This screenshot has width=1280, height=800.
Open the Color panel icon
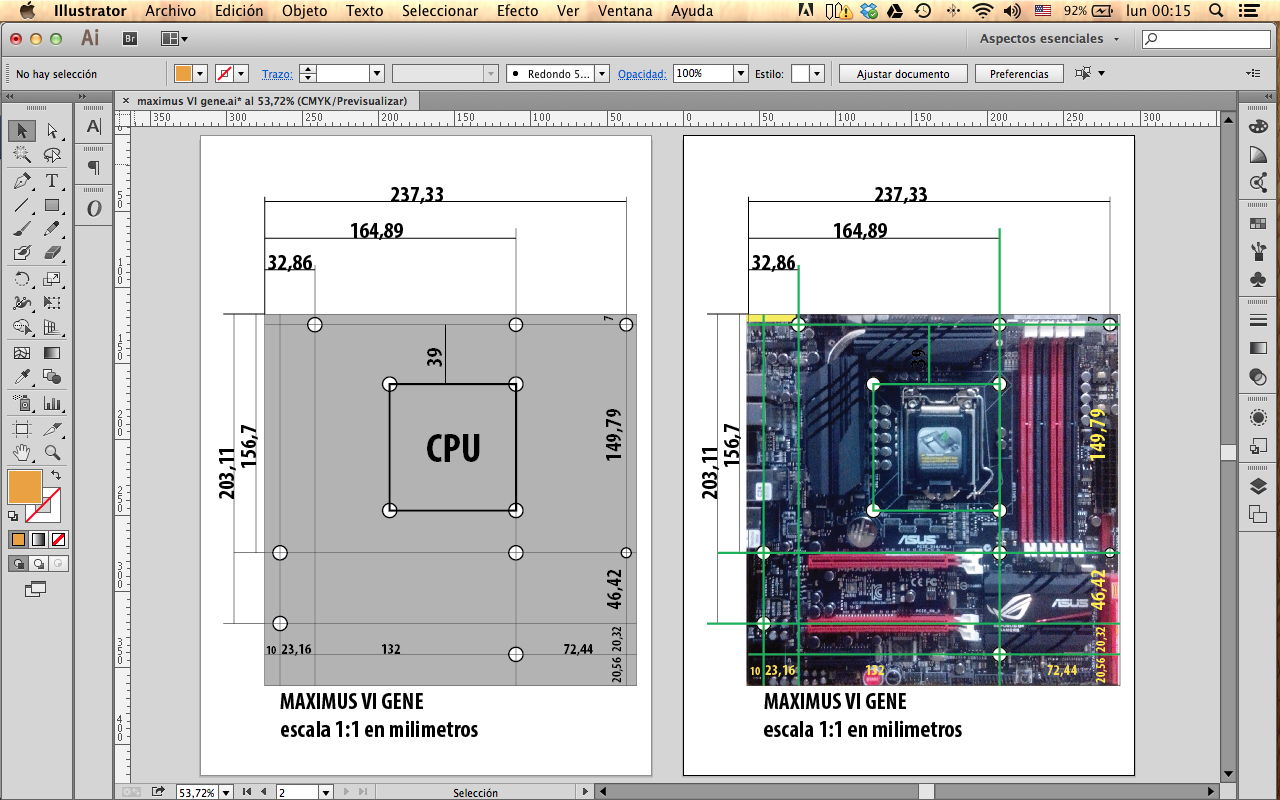(x=1258, y=127)
